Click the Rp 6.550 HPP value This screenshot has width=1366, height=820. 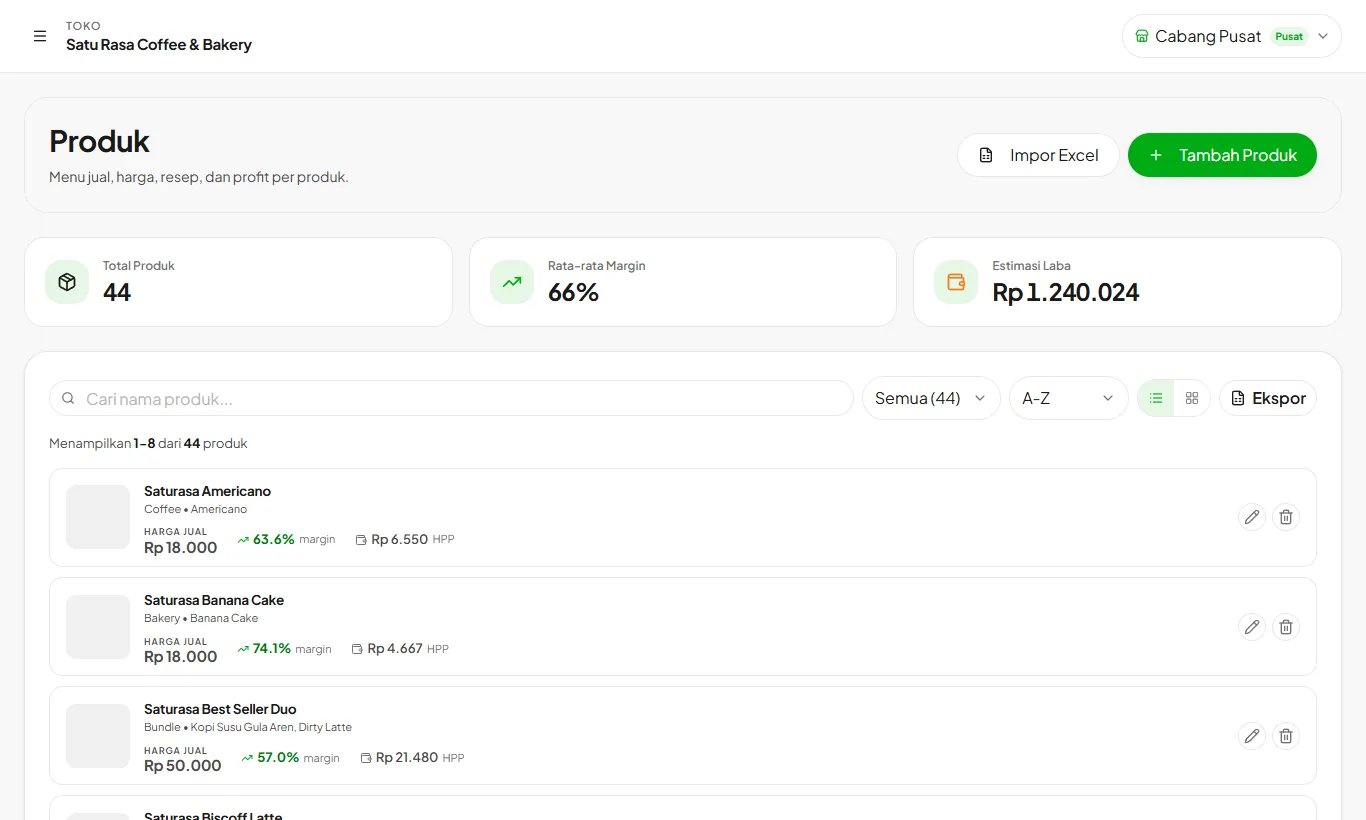400,539
